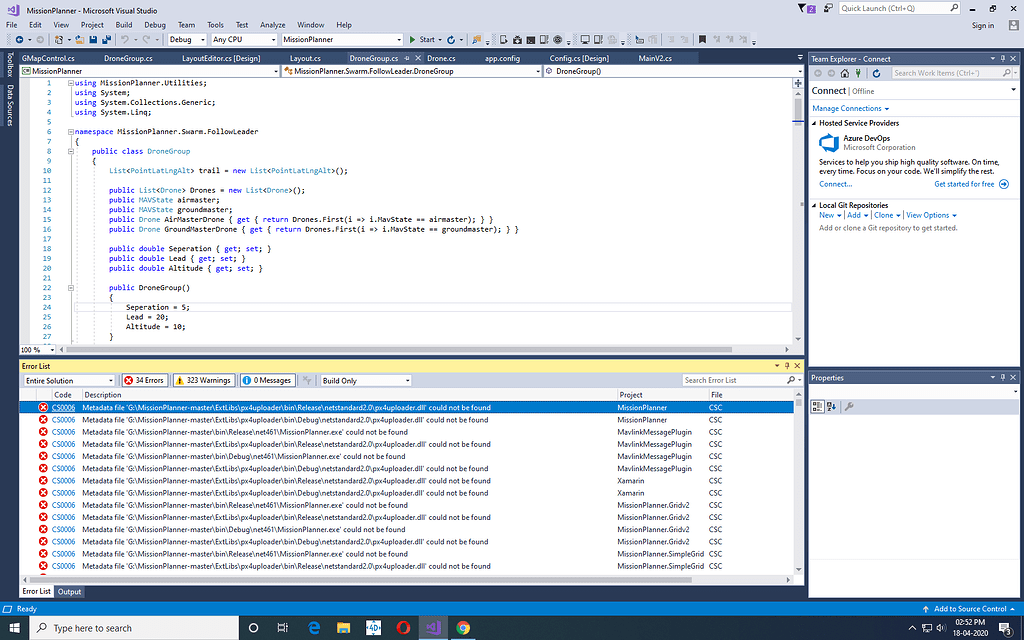Click the notifications flag icon in title bar
This screenshot has height=640, width=1024.
(x=804, y=9)
